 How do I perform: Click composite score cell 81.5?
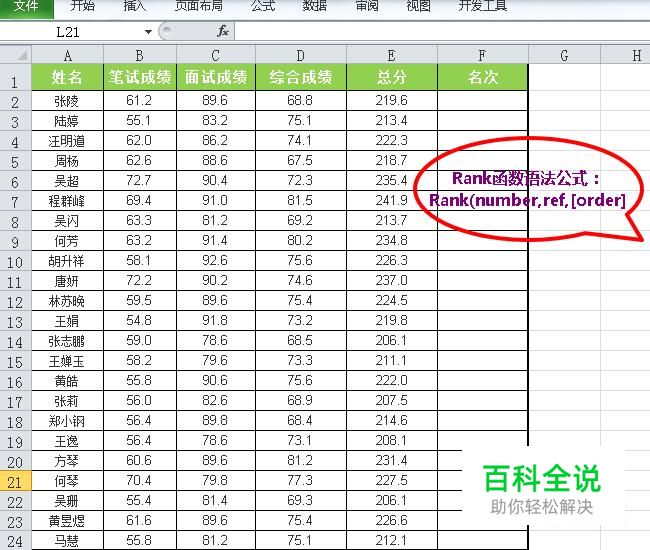pyautogui.click(x=301, y=201)
